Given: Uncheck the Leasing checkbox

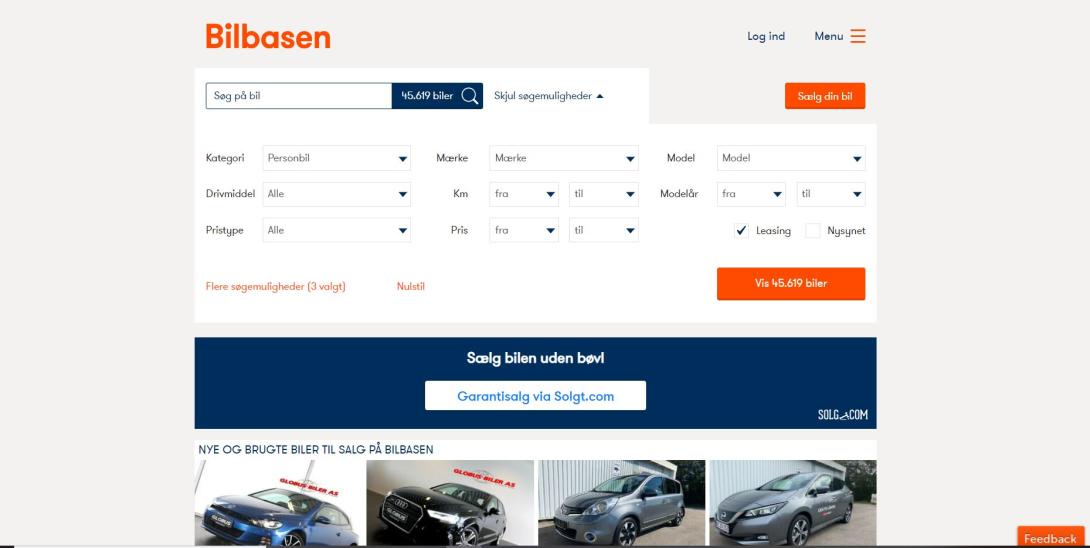Looking at the screenshot, I should click(741, 230).
